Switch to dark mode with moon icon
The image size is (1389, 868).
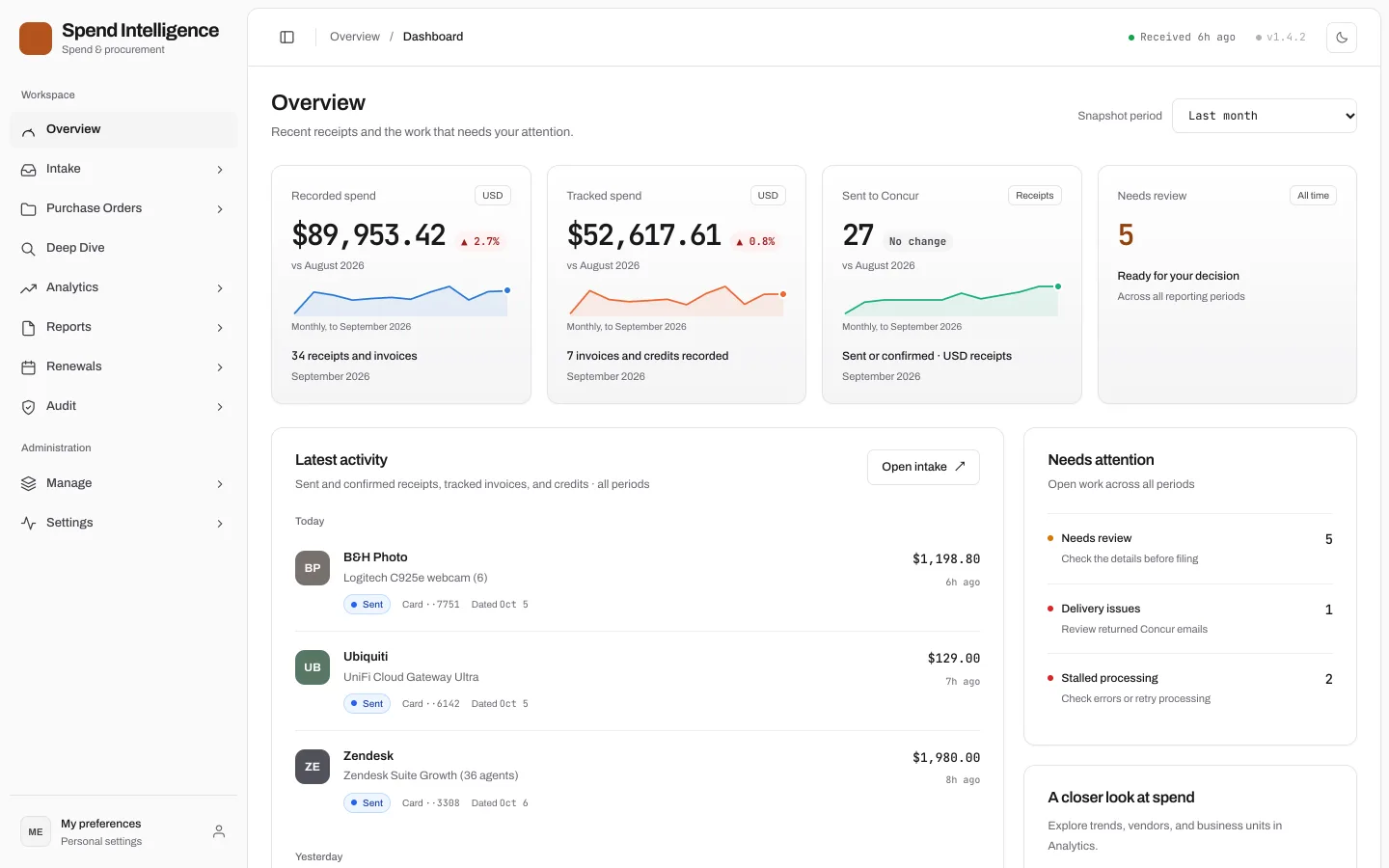(x=1342, y=38)
